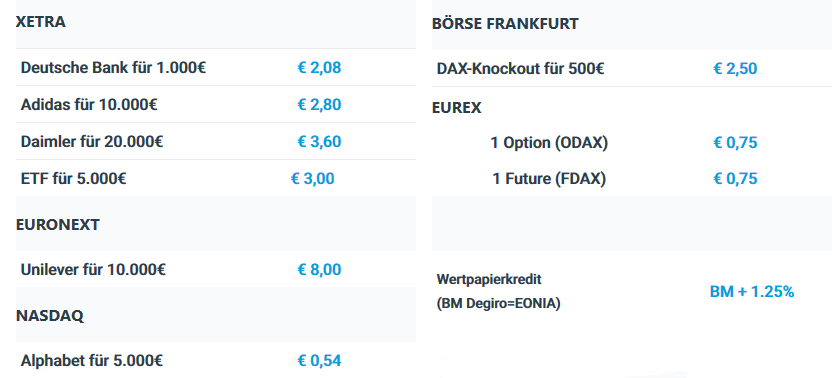
Task: Select the ETF für 5.000€ row
Action: point(216,178)
